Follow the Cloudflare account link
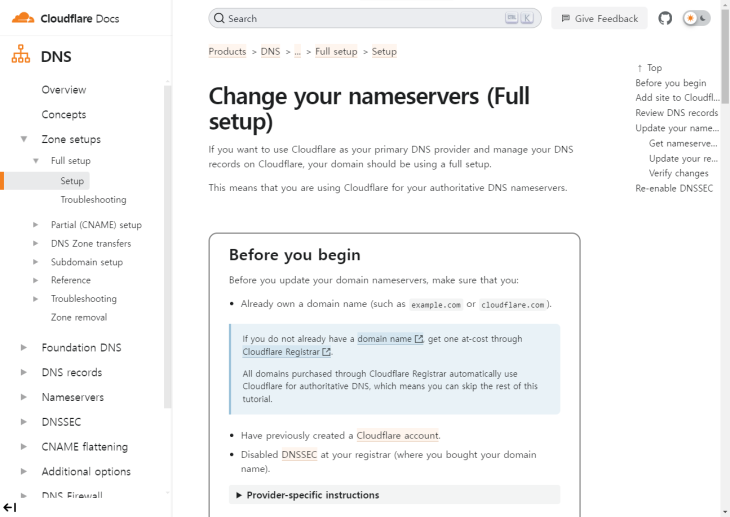This screenshot has width=730, height=517. 398,435
